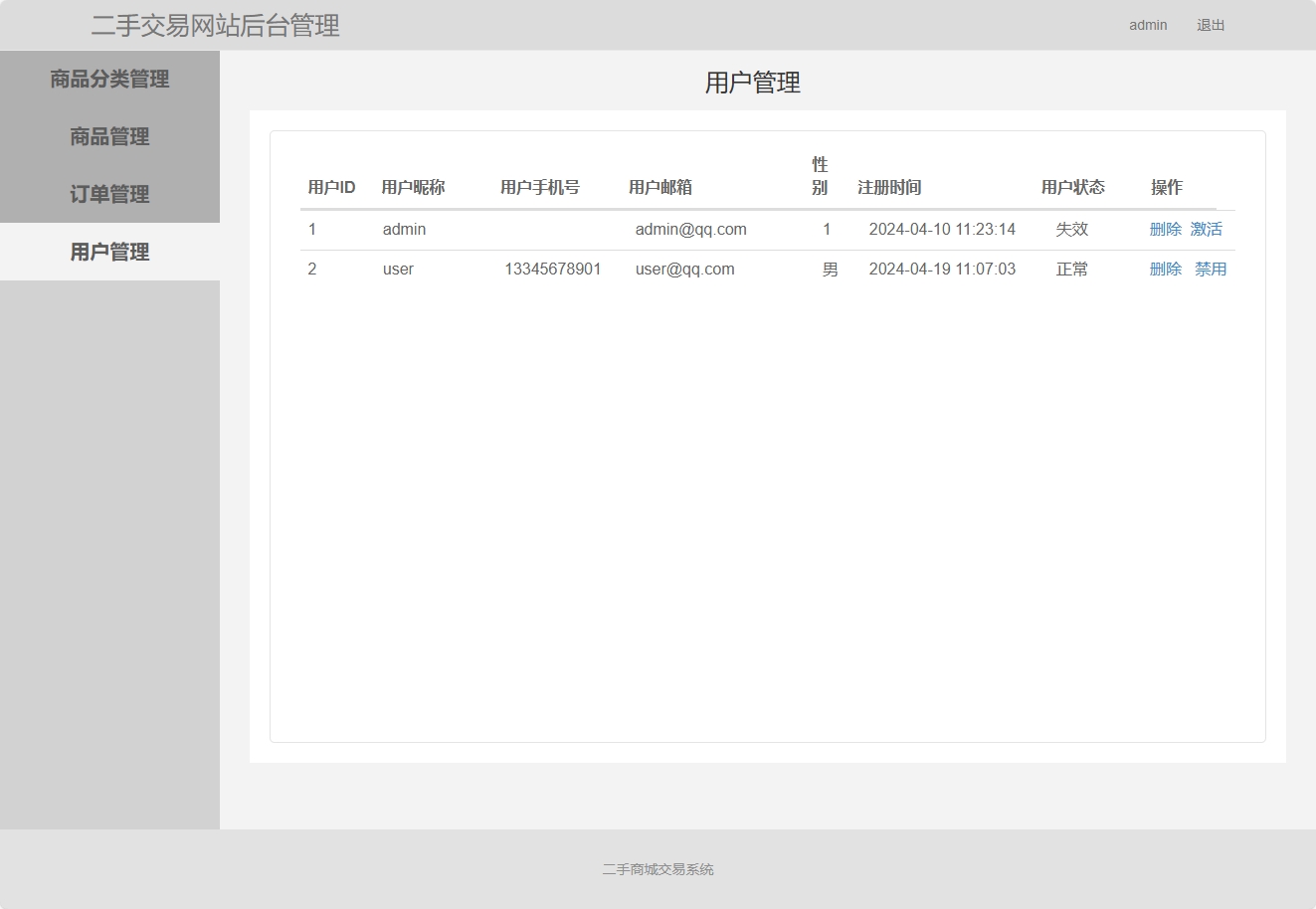The width and height of the screenshot is (1316, 909).
Task: Select the row for user admin
Action: point(696,229)
